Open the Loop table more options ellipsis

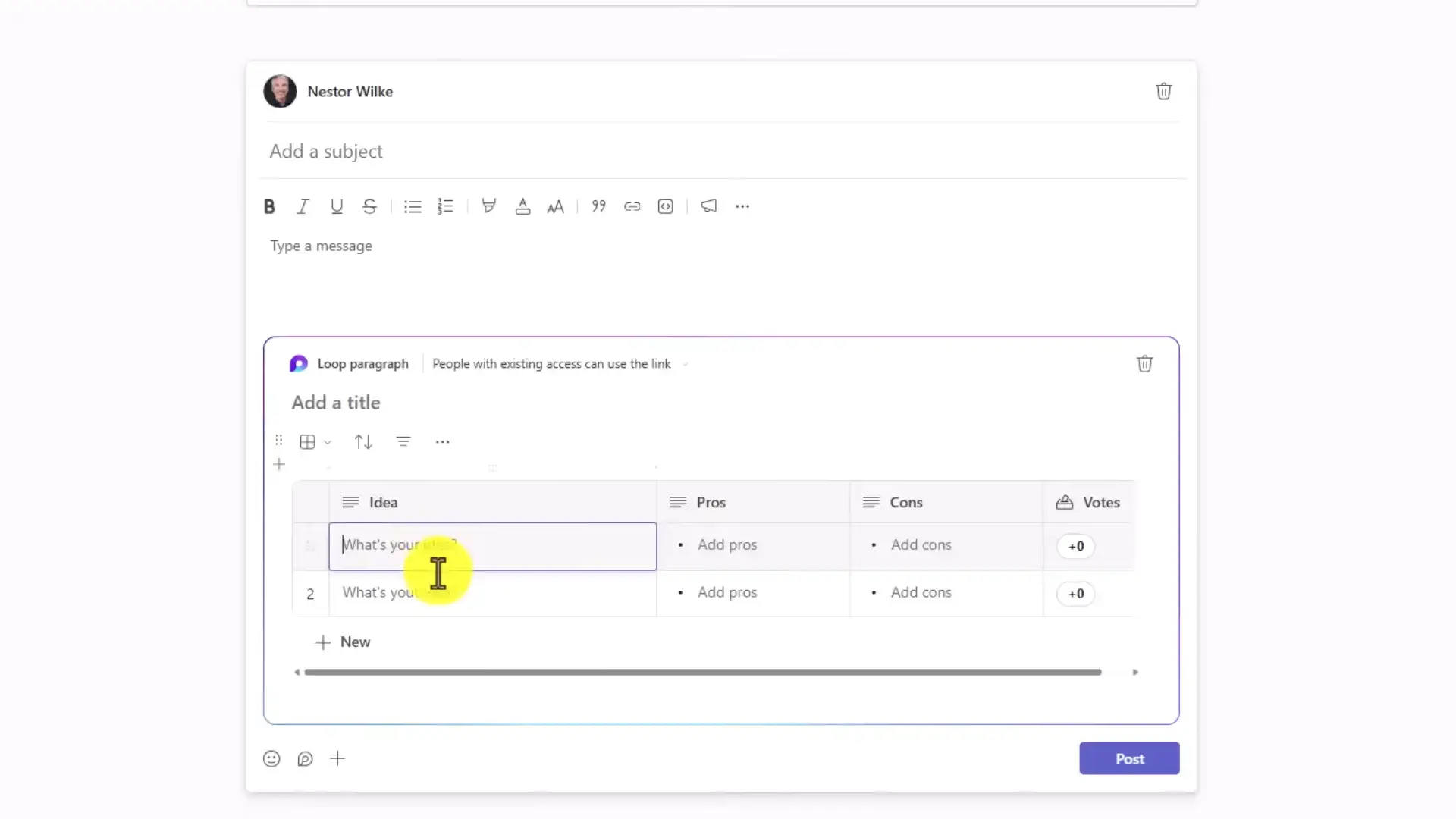pyautogui.click(x=443, y=442)
